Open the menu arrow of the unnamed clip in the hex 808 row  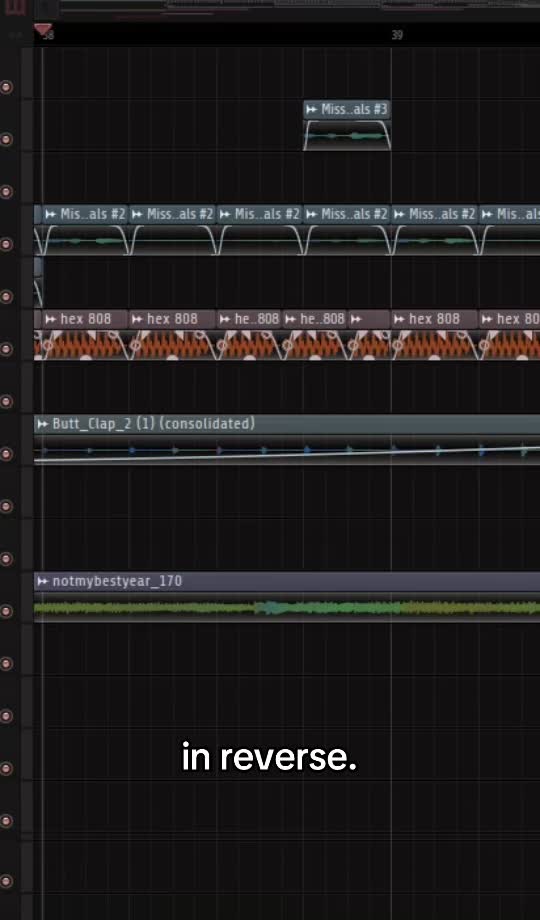coord(356,319)
